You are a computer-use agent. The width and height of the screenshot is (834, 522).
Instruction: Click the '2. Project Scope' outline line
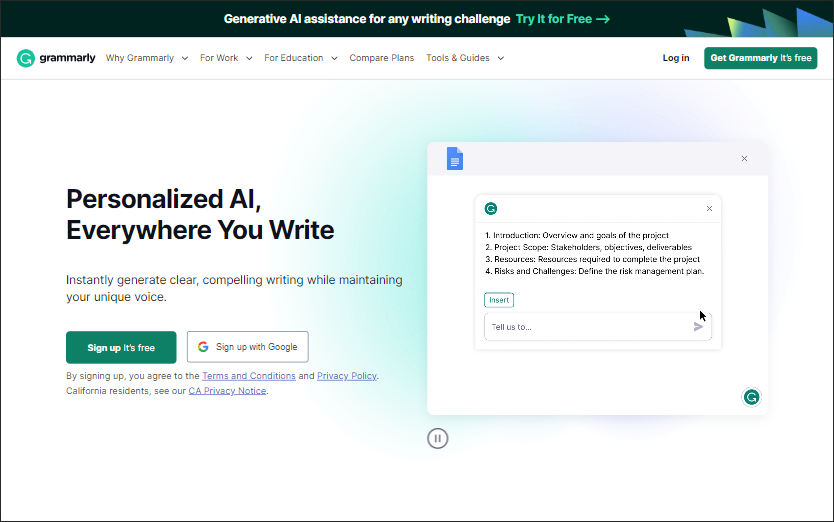pyautogui.click(x=588, y=247)
